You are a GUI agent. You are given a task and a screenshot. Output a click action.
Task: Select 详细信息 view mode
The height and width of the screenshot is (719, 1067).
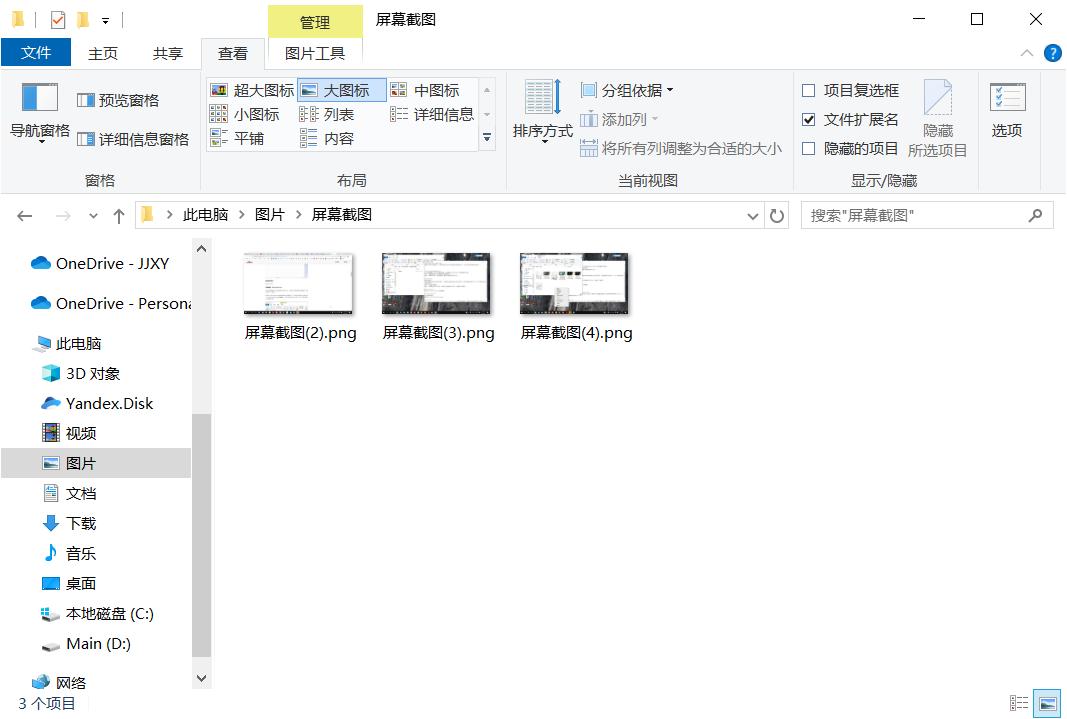pyautogui.click(x=436, y=113)
